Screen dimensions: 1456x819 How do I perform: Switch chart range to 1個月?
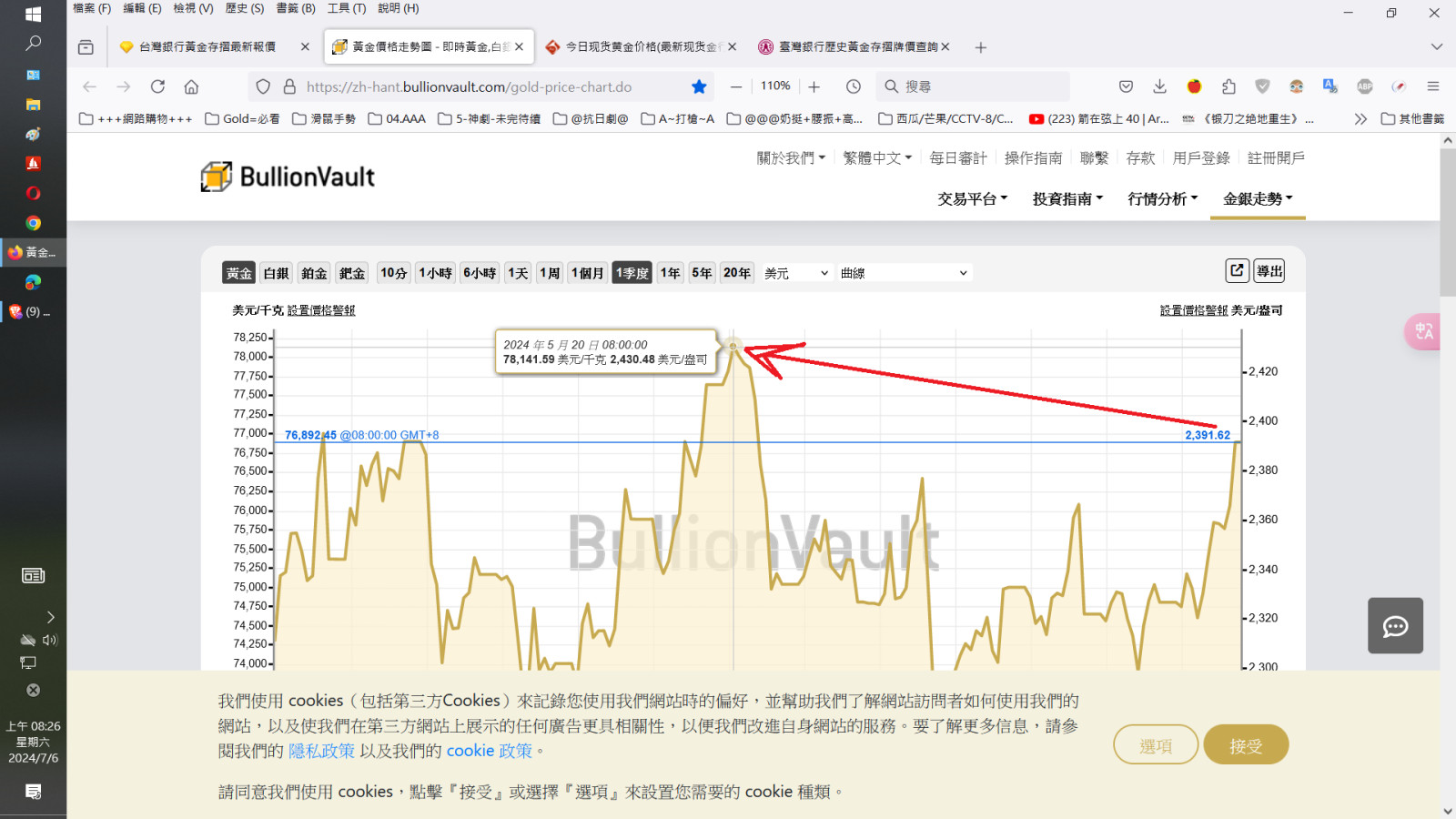[587, 273]
